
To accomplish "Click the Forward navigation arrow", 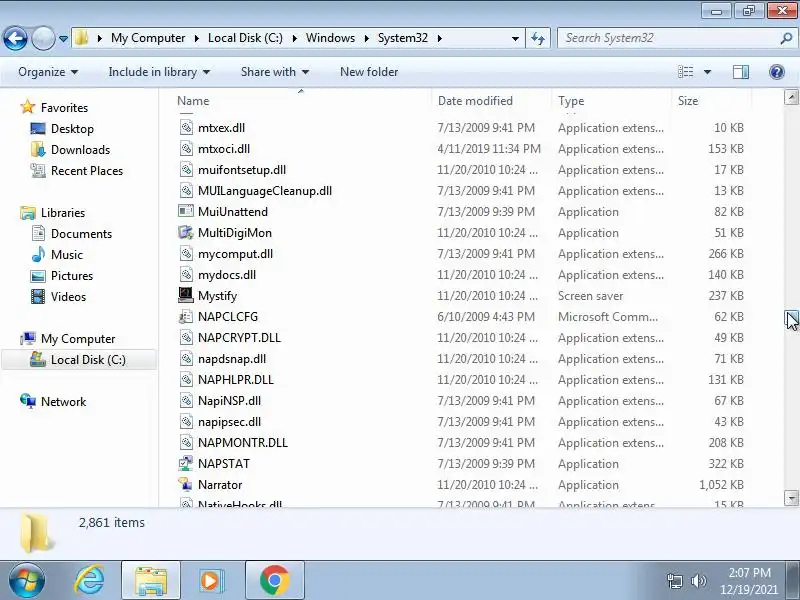I will [x=43, y=38].
